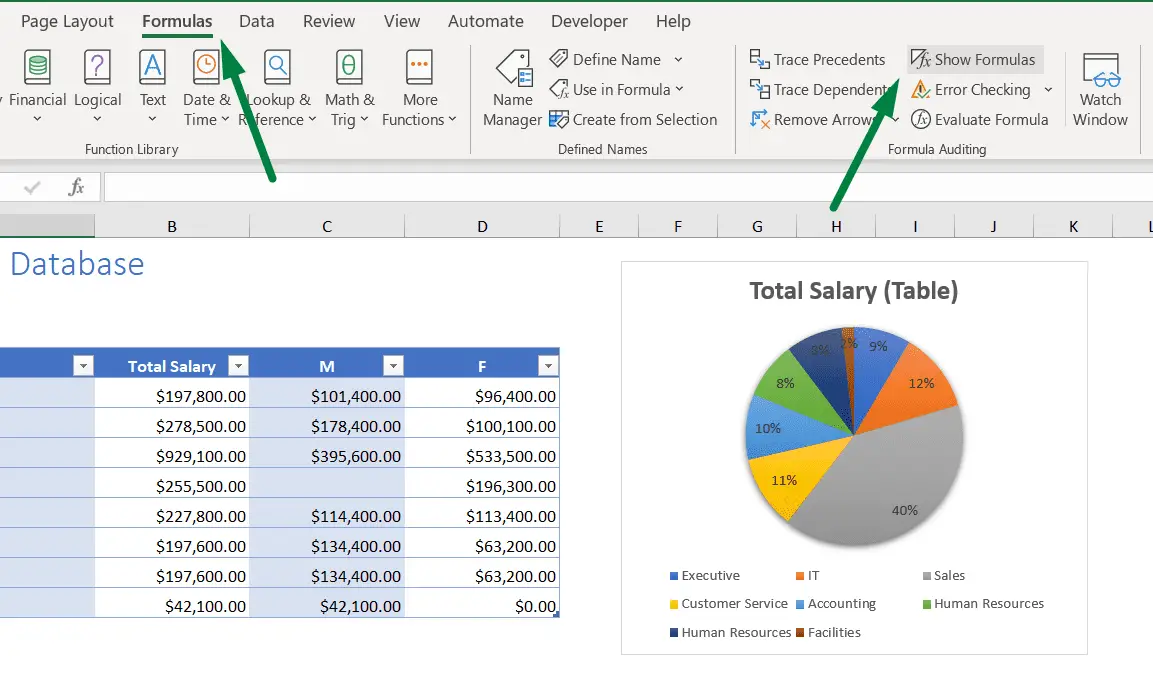The height and width of the screenshot is (677, 1153).
Task: Click the Trace Precedents label
Action: tap(829, 60)
